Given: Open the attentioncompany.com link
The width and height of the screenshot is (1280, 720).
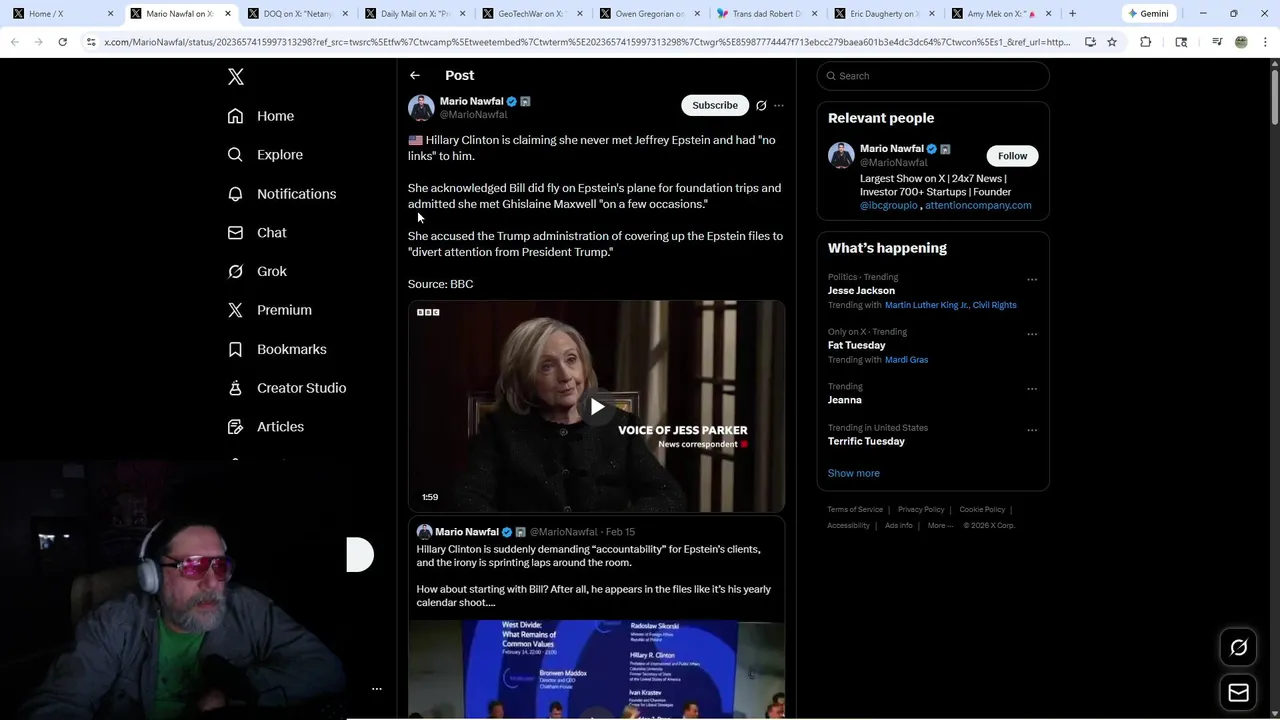Looking at the screenshot, I should pyautogui.click(x=978, y=205).
